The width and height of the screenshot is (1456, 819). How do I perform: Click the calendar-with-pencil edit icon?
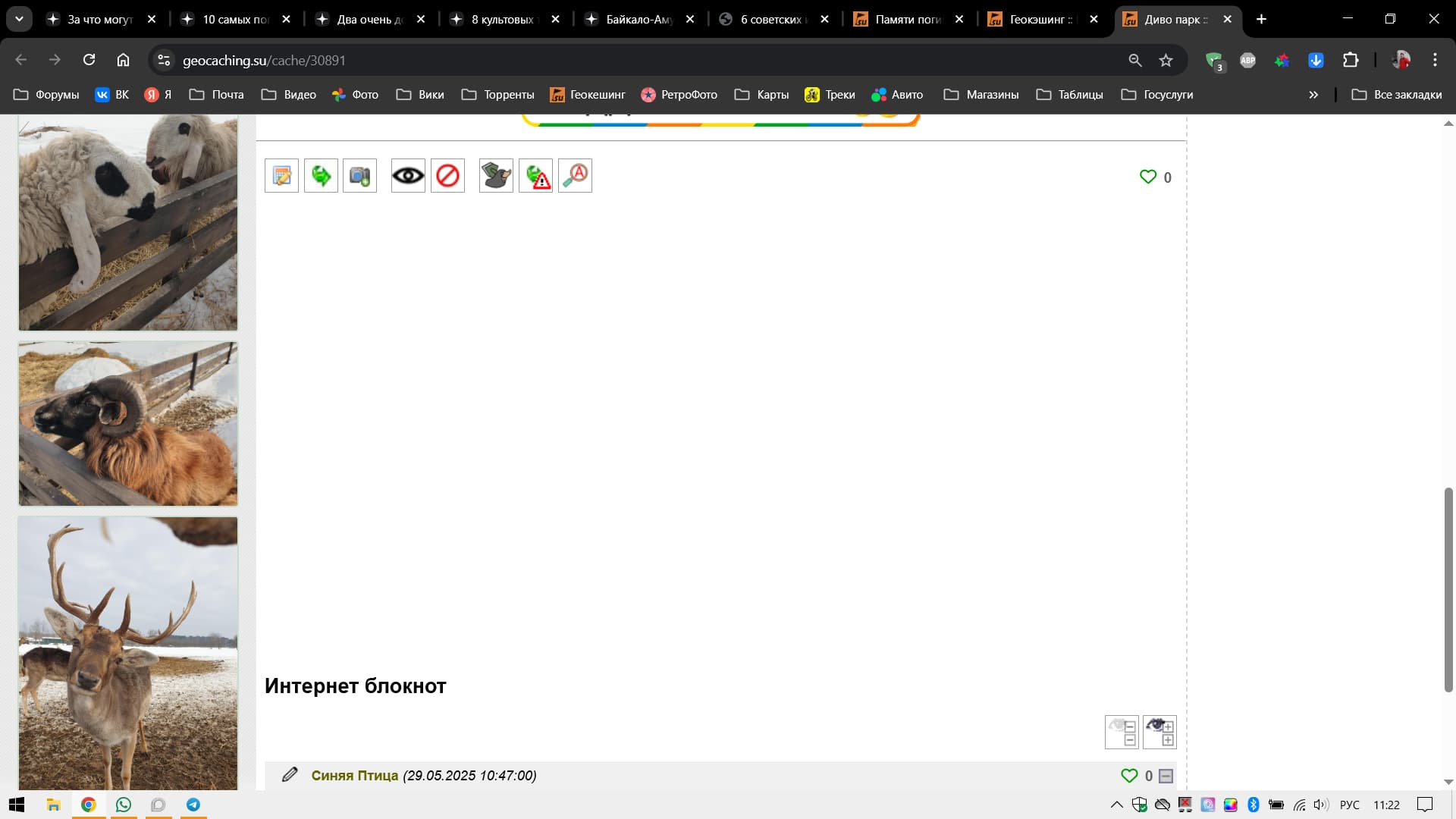tap(281, 176)
